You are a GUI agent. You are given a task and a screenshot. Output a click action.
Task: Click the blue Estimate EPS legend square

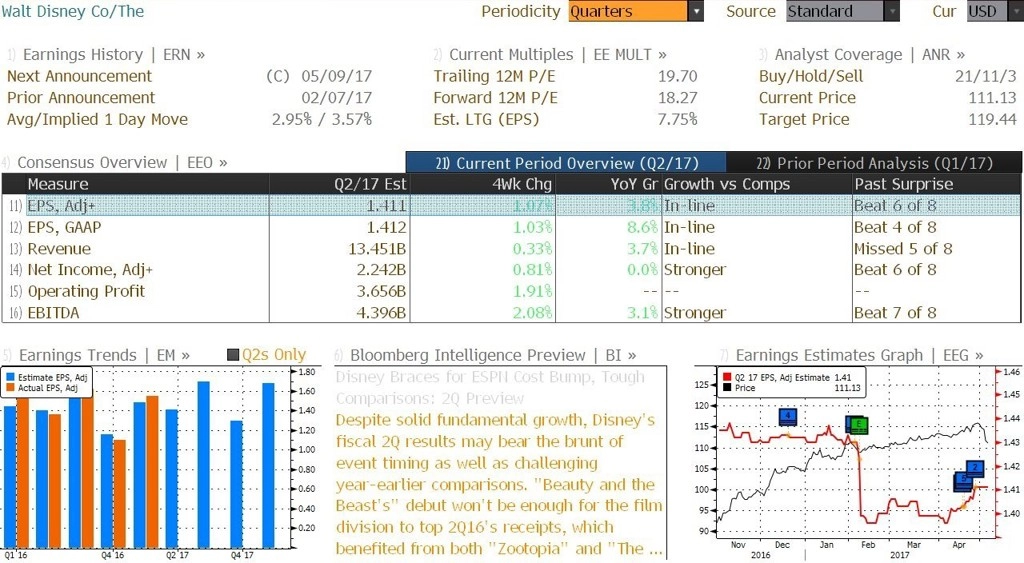[10, 378]
